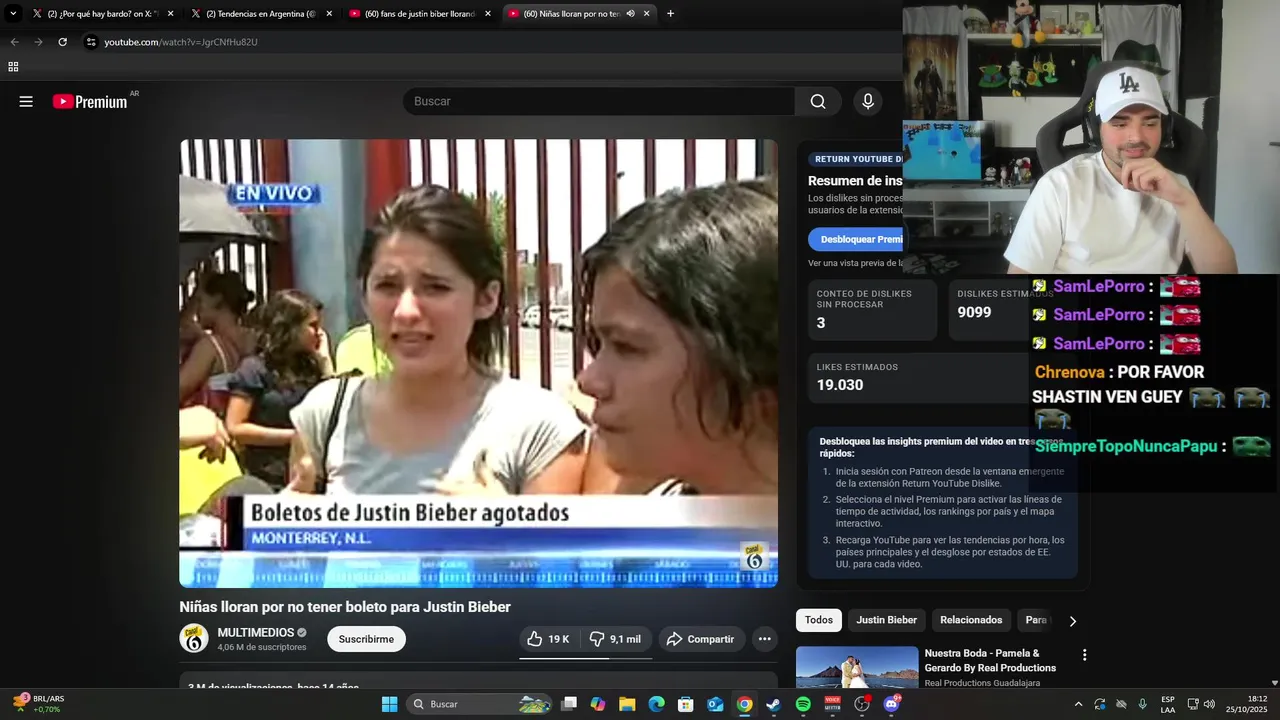Open Discord from the taskbar
This screenshot has width=1280, height=720.
[891, 704]
